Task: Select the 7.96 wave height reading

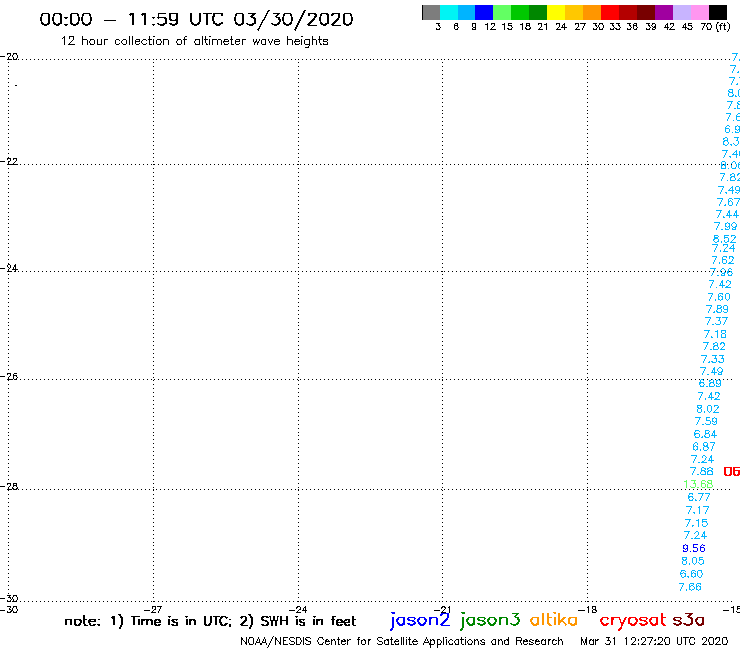Action: [722, 272]
